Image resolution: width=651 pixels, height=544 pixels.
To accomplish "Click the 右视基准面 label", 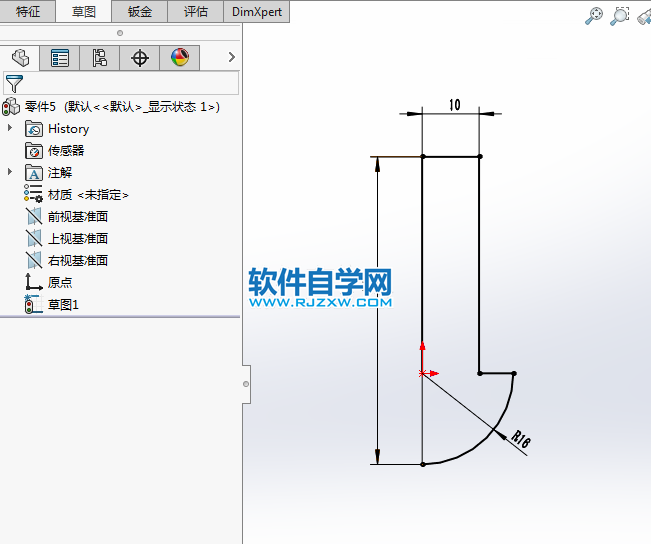I will (x=78, y=260).
